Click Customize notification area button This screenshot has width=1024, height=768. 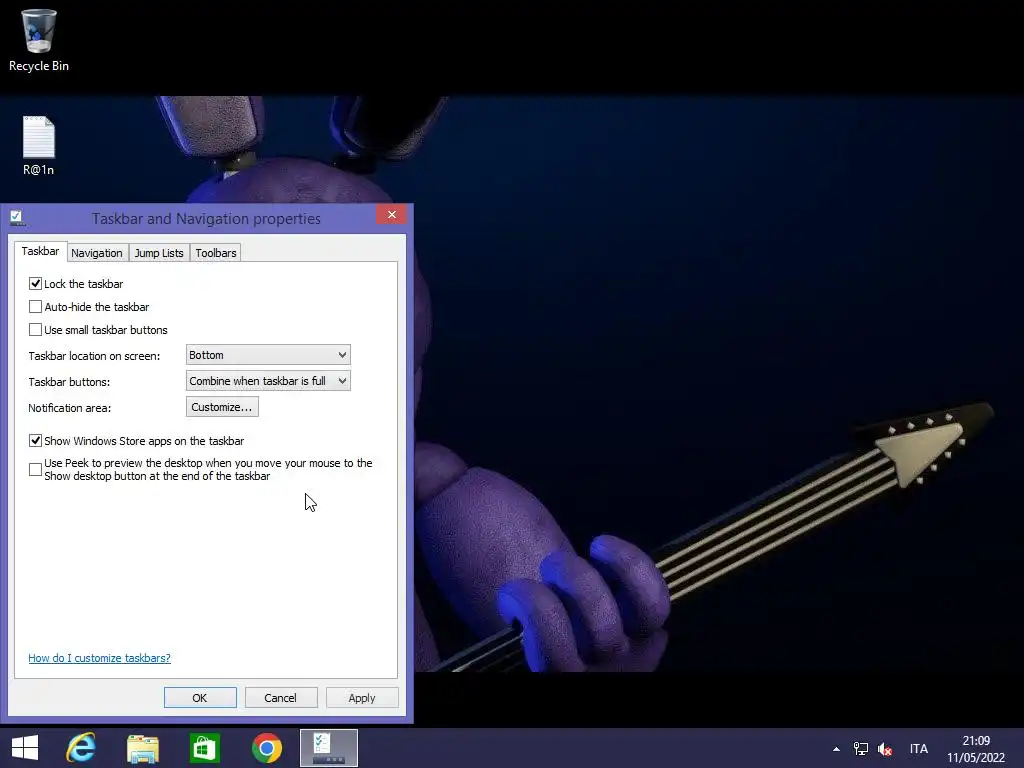click(x=222, y=407)
